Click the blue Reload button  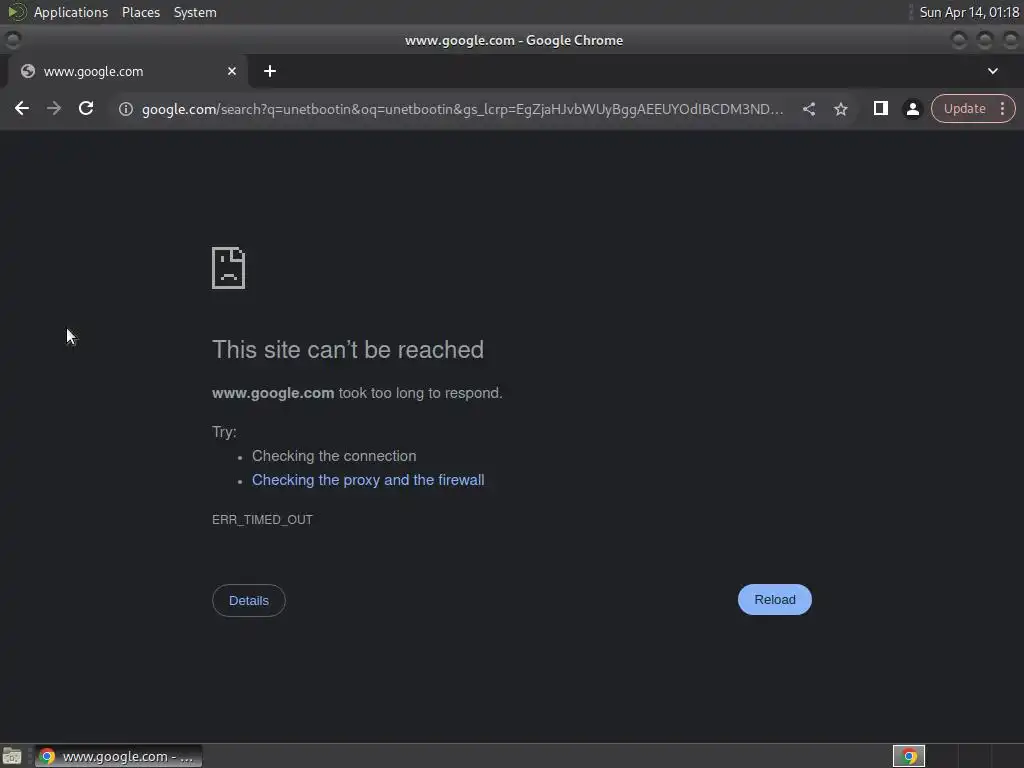(775, 600)
